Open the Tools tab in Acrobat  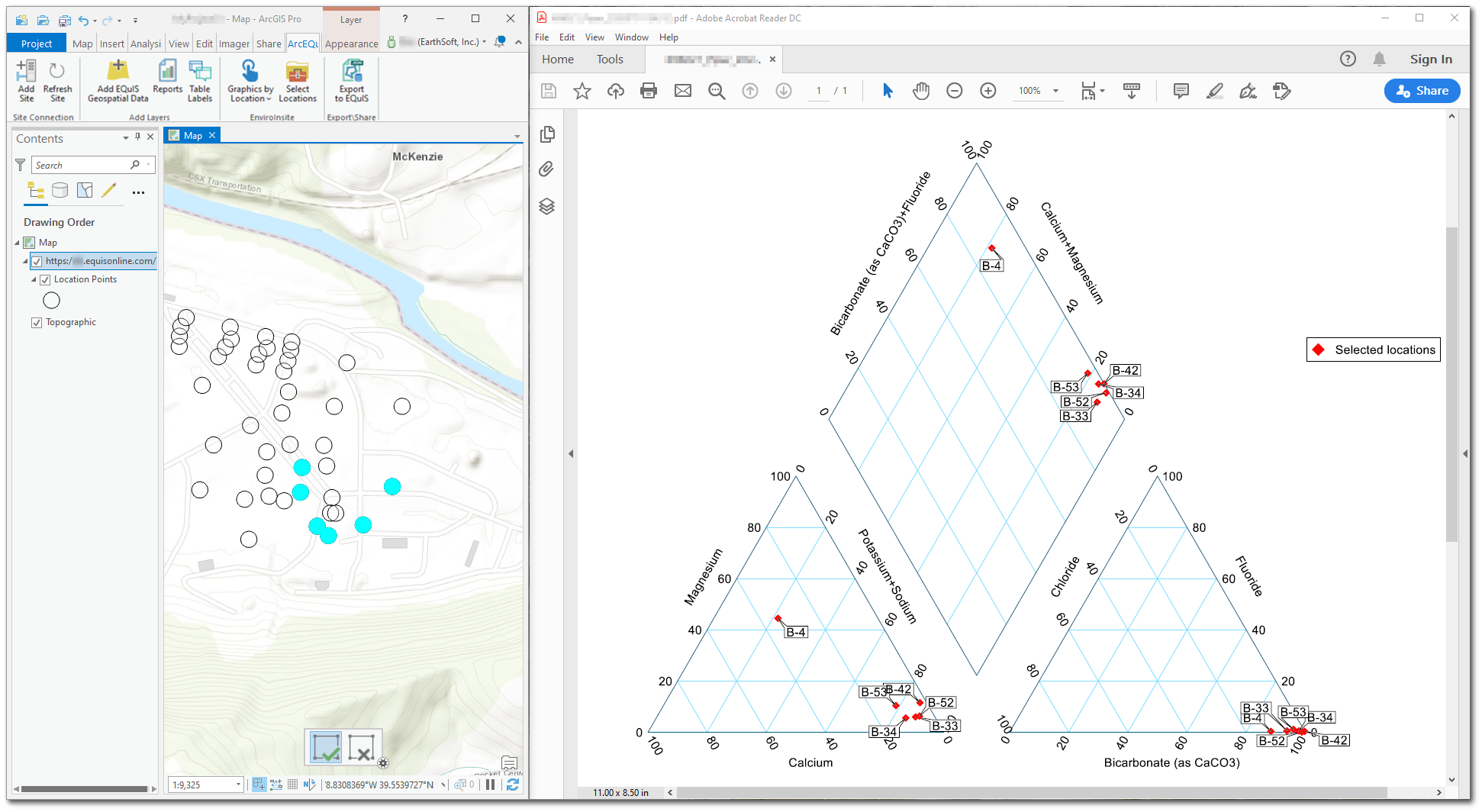[x=609, y=59]
